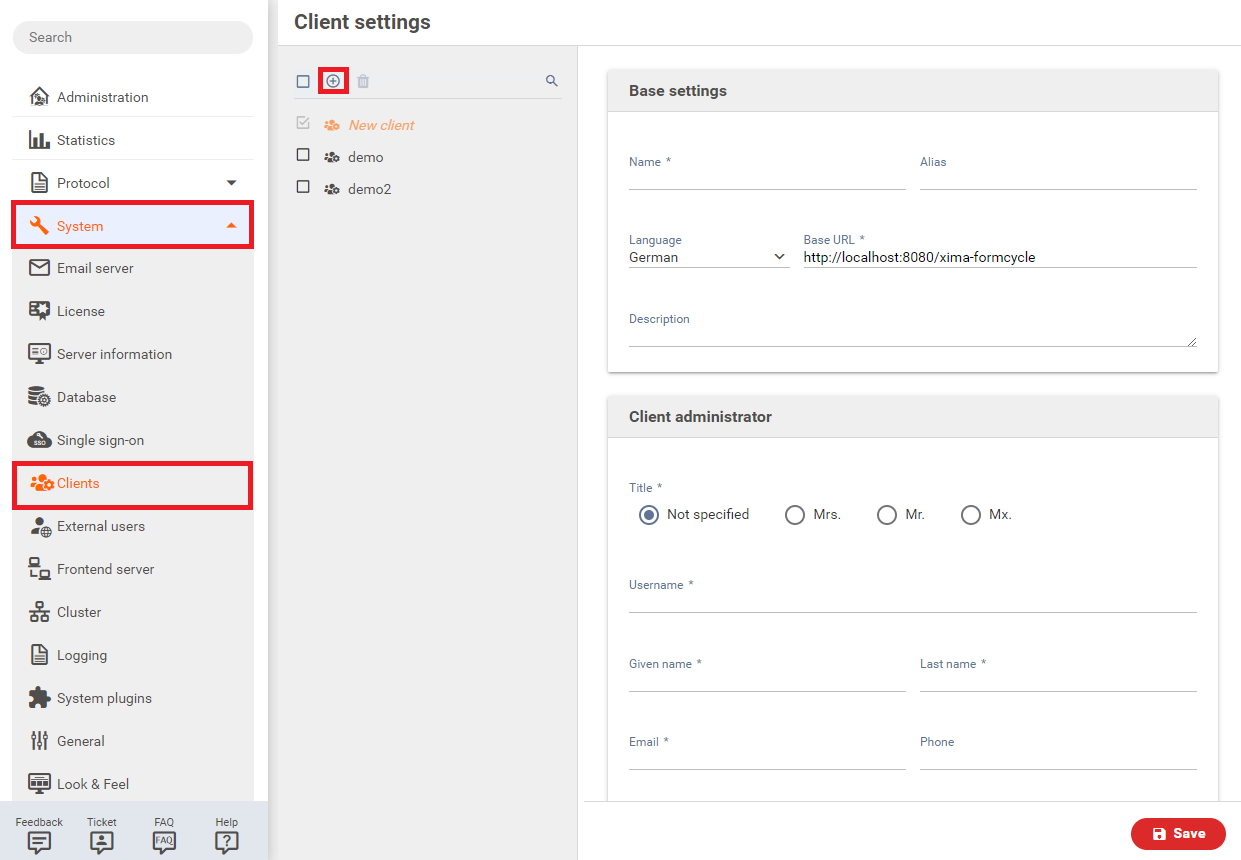Image resolution: width=1241 pixels, height=860 pixels.
Task: Open the FAQ icon in bottom bar
Action: click(164, 841)
